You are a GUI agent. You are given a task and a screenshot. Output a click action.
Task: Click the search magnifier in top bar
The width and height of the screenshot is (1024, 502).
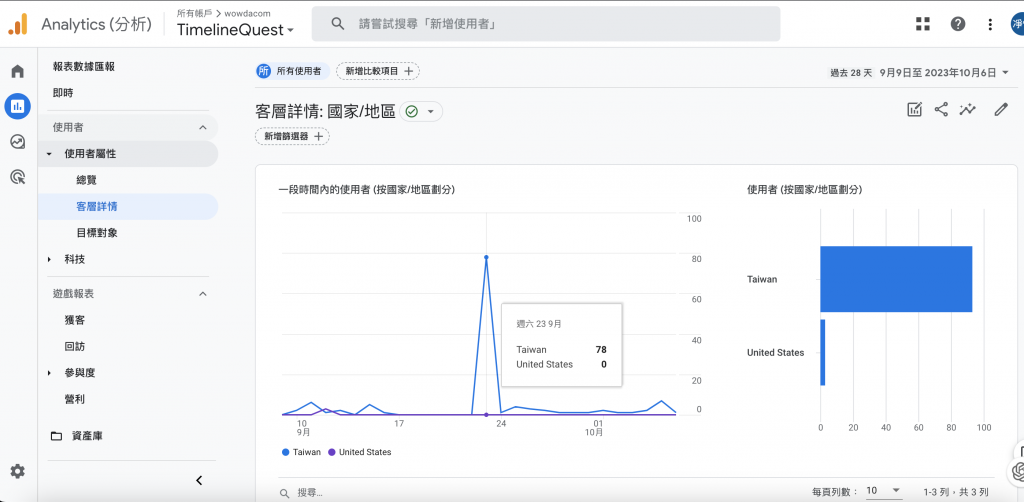point(338,24)
